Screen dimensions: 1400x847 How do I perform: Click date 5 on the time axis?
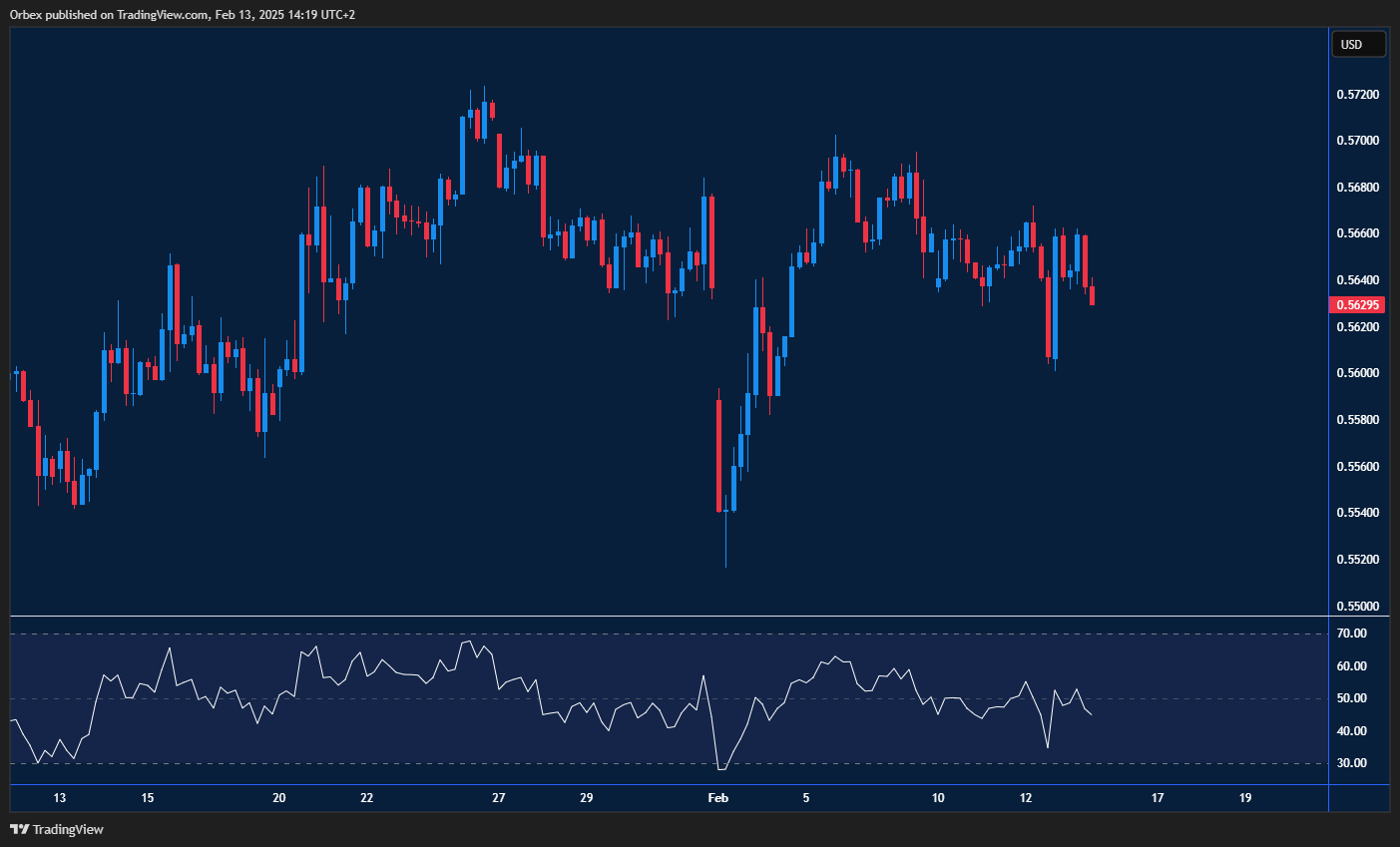806,798
